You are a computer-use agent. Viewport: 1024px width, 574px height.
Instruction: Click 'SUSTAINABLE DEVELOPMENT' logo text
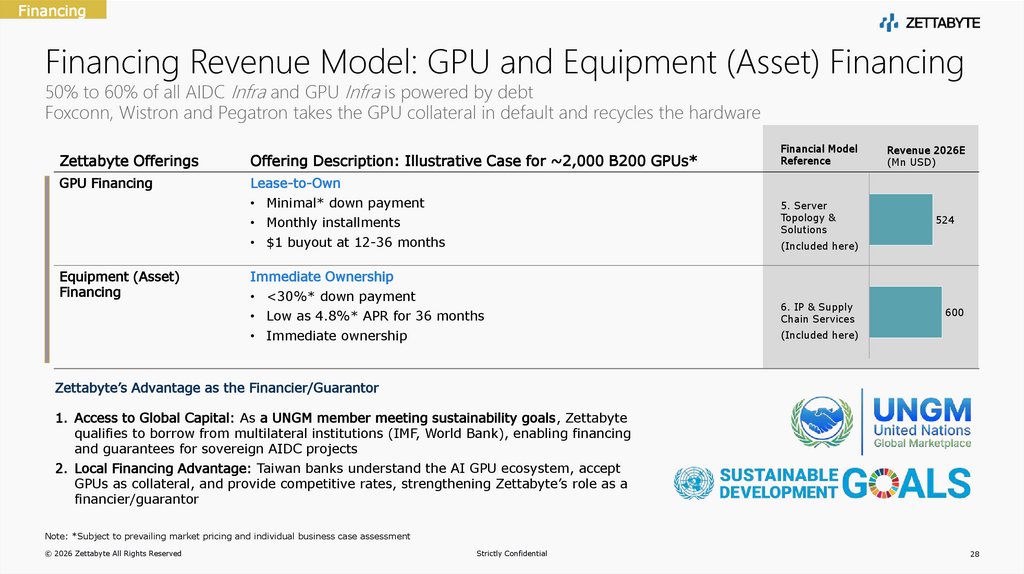pyautogui.click(x=778, y=483)
